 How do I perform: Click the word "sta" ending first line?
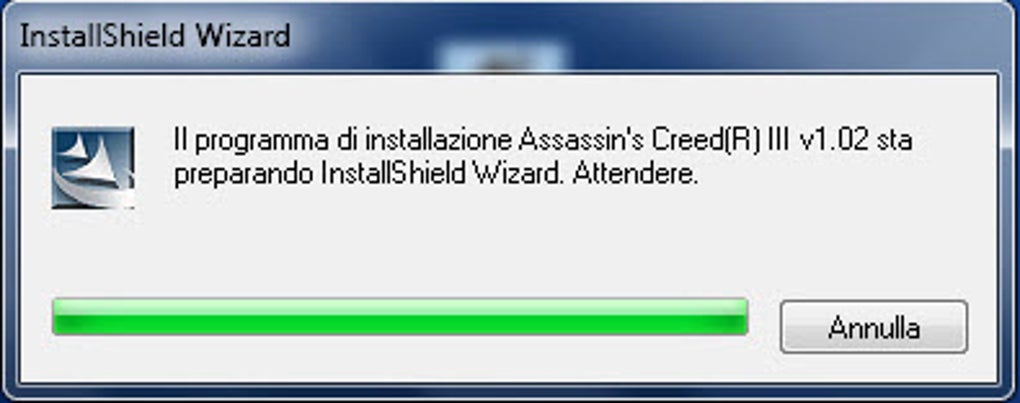(894, 141)
